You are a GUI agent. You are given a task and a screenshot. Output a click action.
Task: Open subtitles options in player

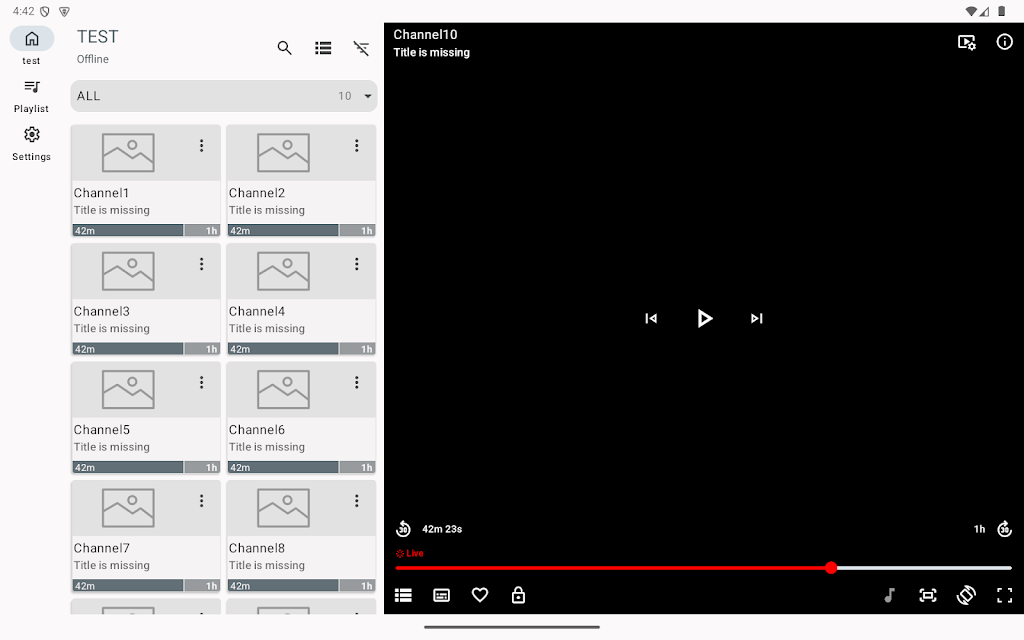(441, 595)
